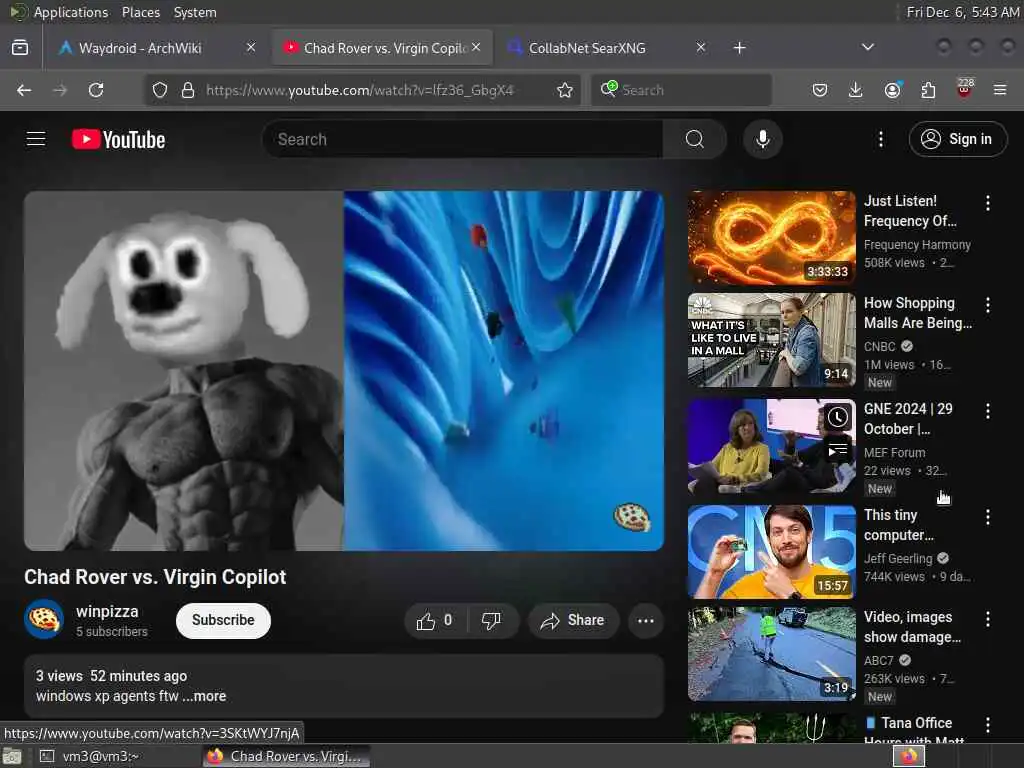Open Firefox extensions puzzle icon
This screenshot has width=1024, height=768.
[928, 90]
